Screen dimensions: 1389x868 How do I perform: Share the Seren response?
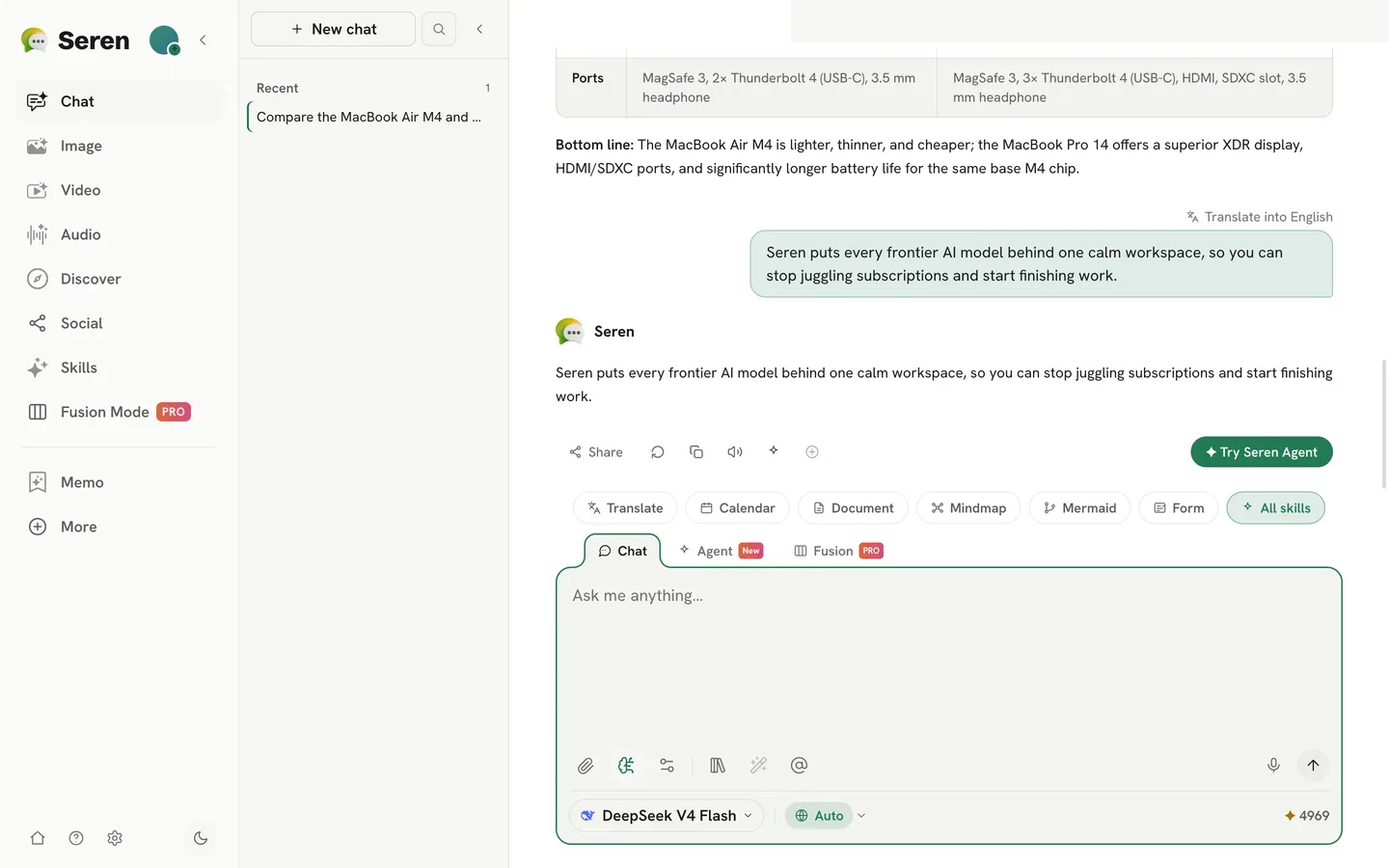click(x=595, y=452)
